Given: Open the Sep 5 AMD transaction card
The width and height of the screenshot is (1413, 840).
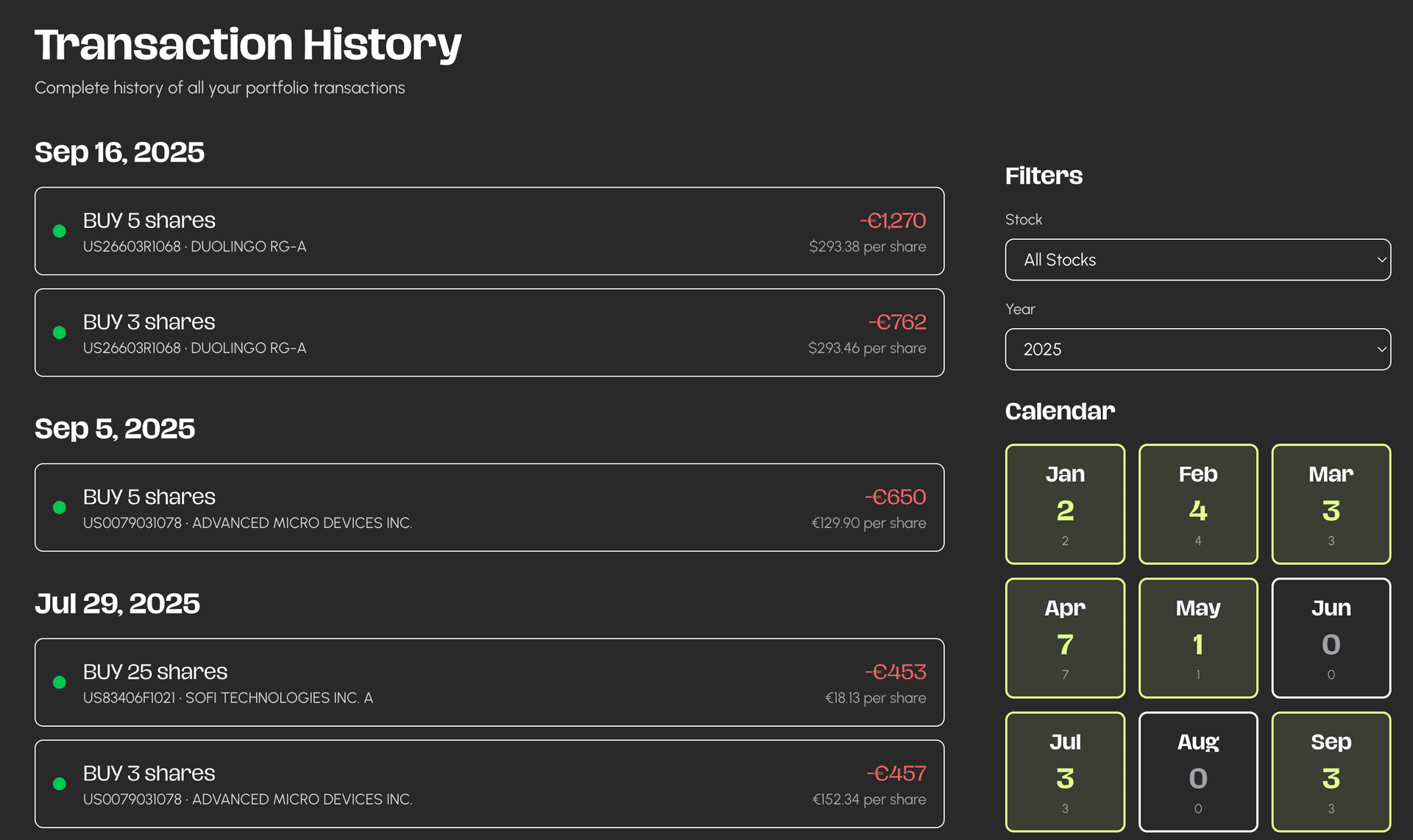Looking at the screenshot, I should 489,508.
